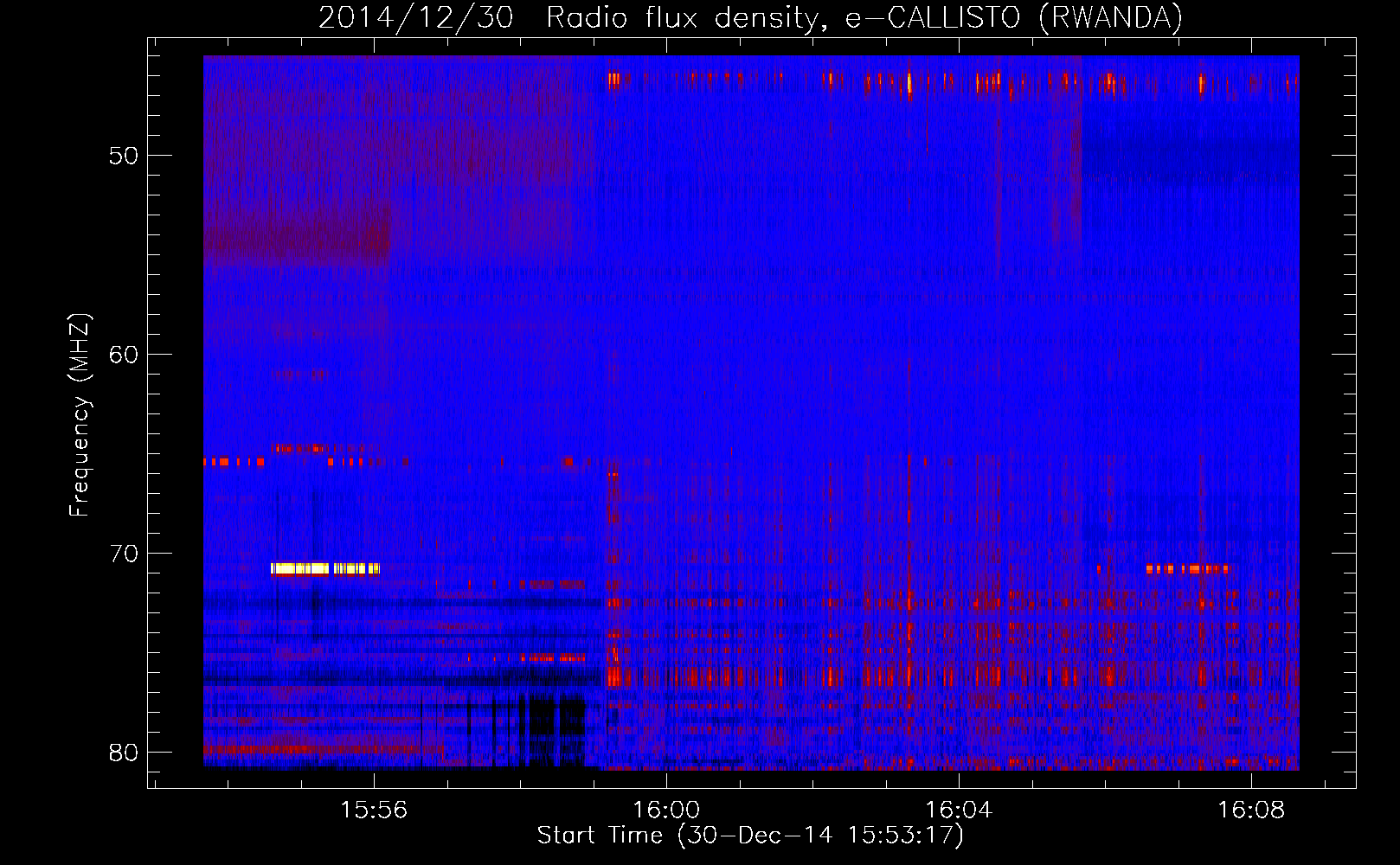Click the bright white-yellow burst near 71 MHz
Screen dimensions: 1400x865
click(x=325, y=569)
